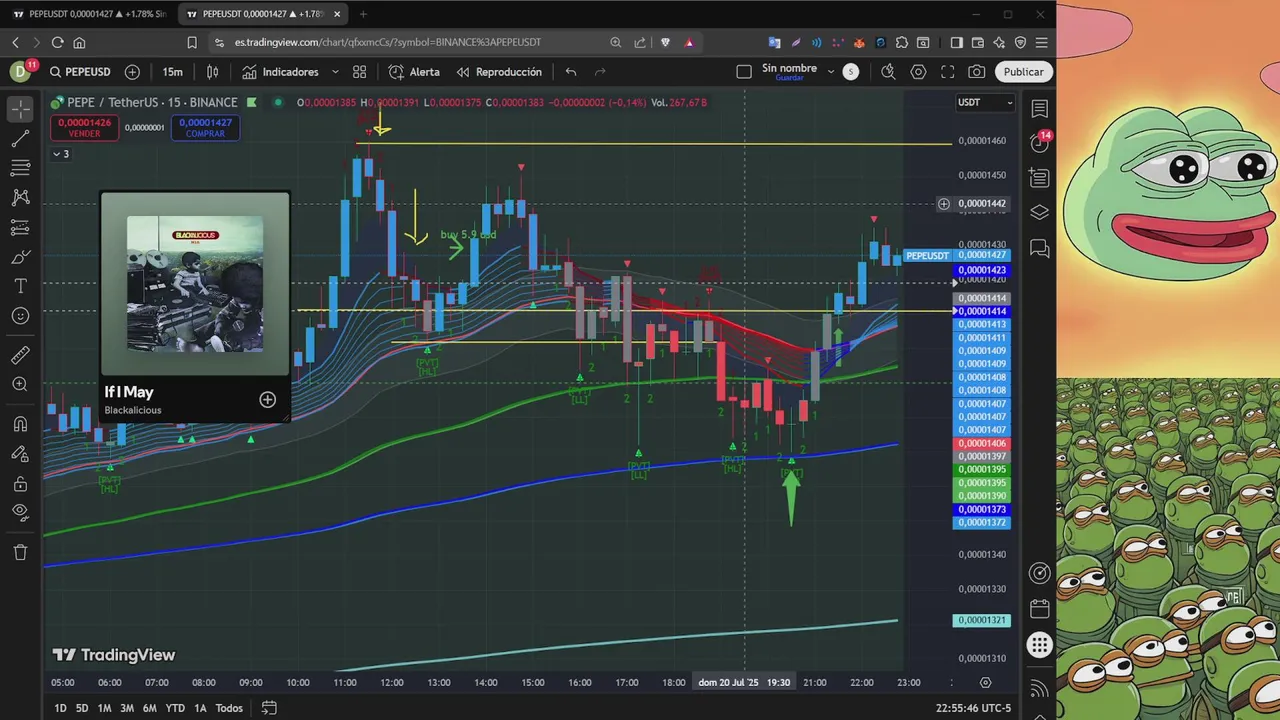The height and width of the screenshot is (720, 1280).
Task: Add symbol to compare with plus
Action: coord(132,72)
